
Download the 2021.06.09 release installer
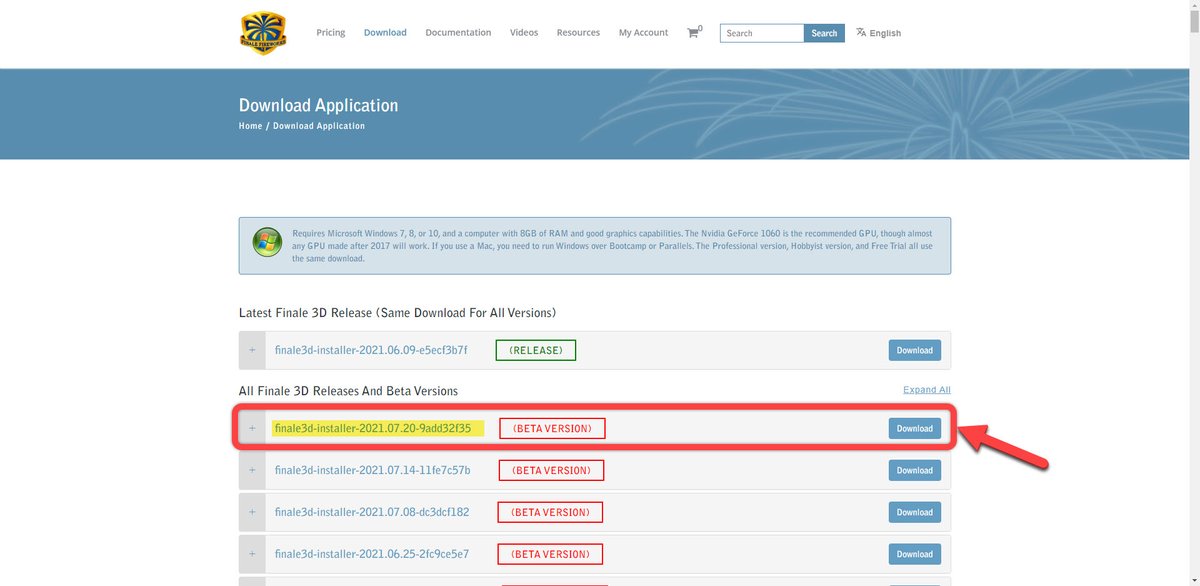(x=915, y=350)
